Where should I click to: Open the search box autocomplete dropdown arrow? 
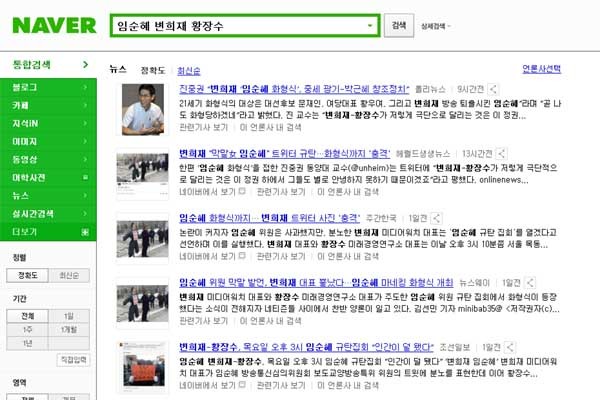tap(370, 26)
